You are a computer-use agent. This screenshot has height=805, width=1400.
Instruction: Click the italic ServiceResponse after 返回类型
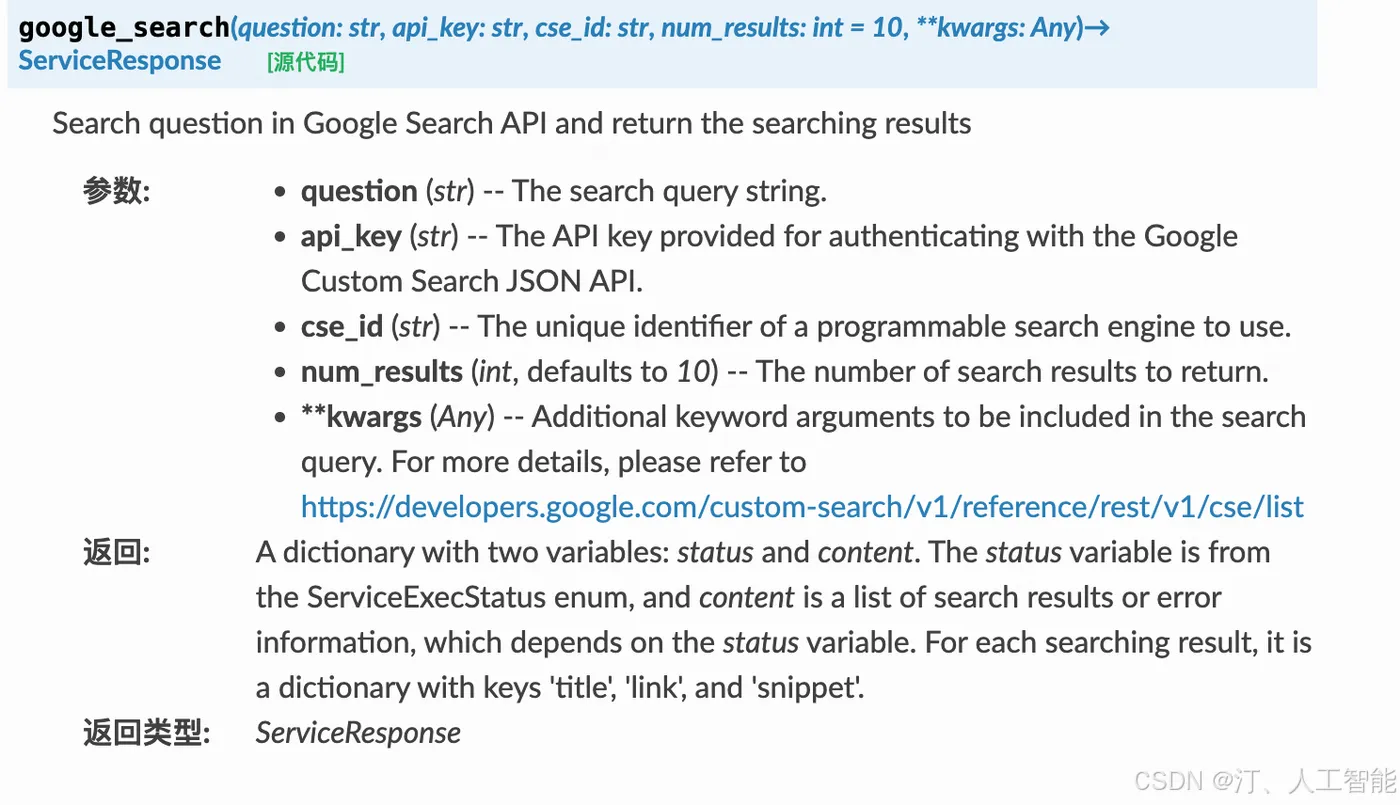coord(358,732)
